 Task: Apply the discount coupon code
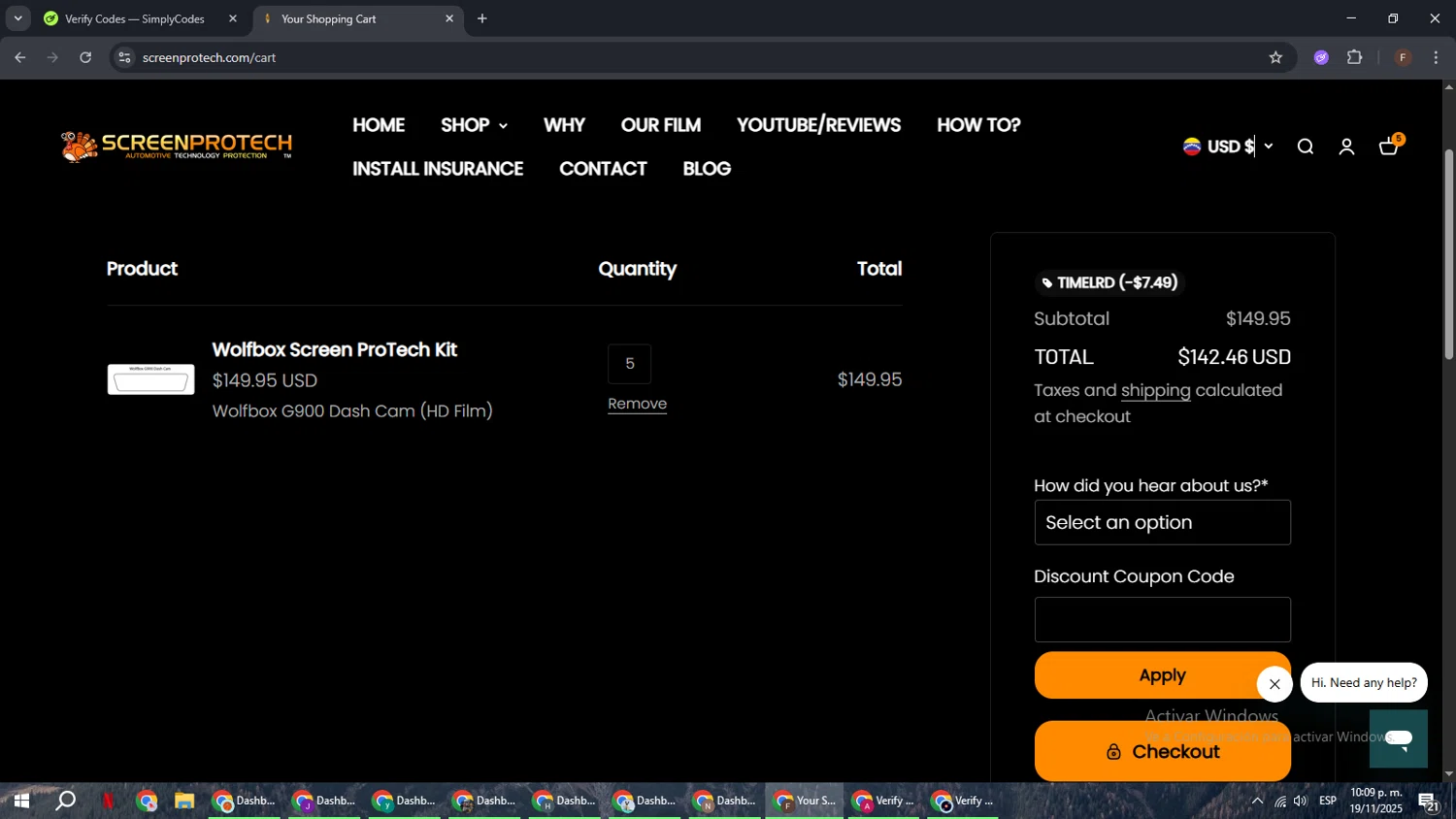click(1162, 675)
